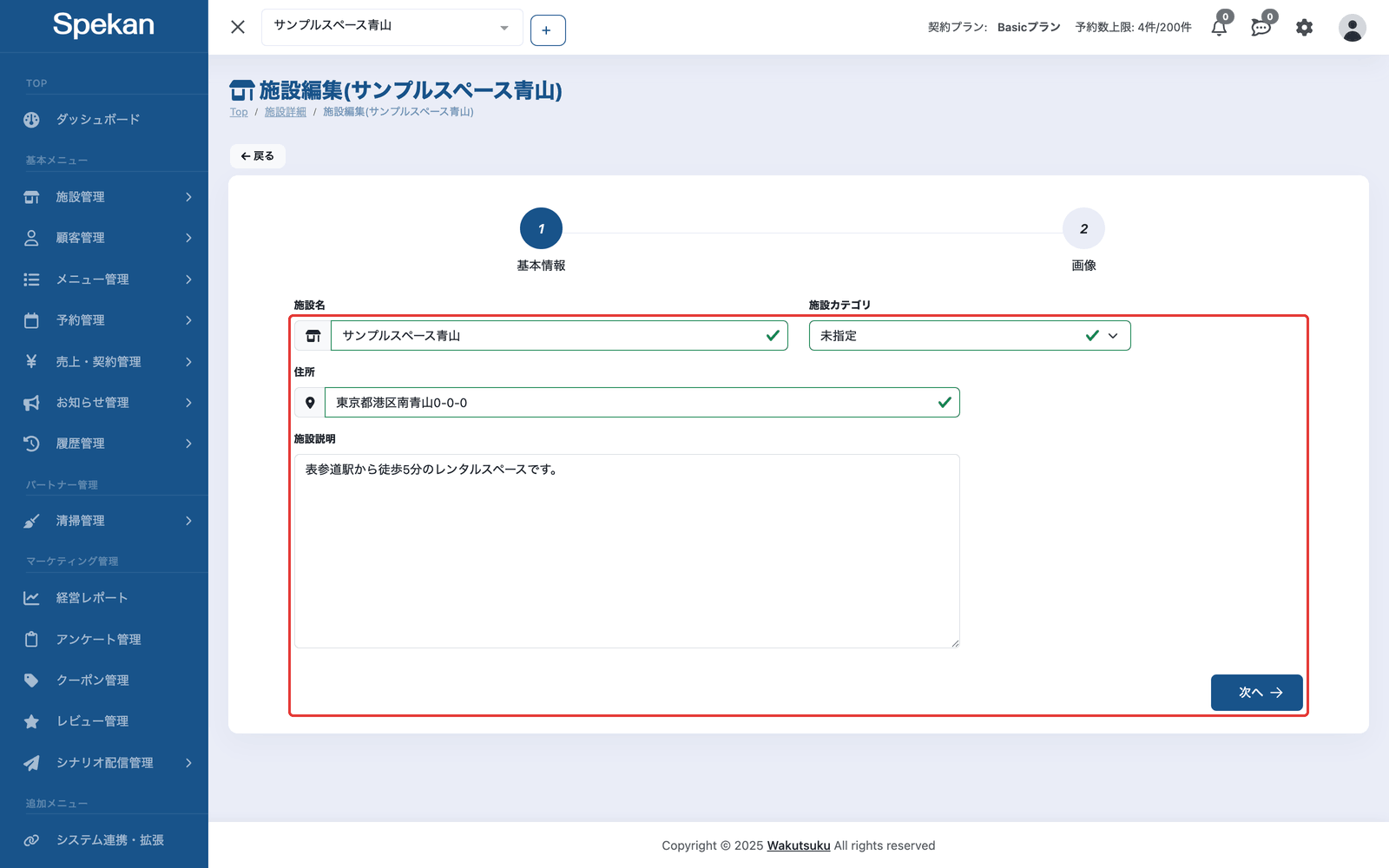Screen dimensions: 1389x868
Task: Go to step 1 基本情報
Action: point(541,229)
